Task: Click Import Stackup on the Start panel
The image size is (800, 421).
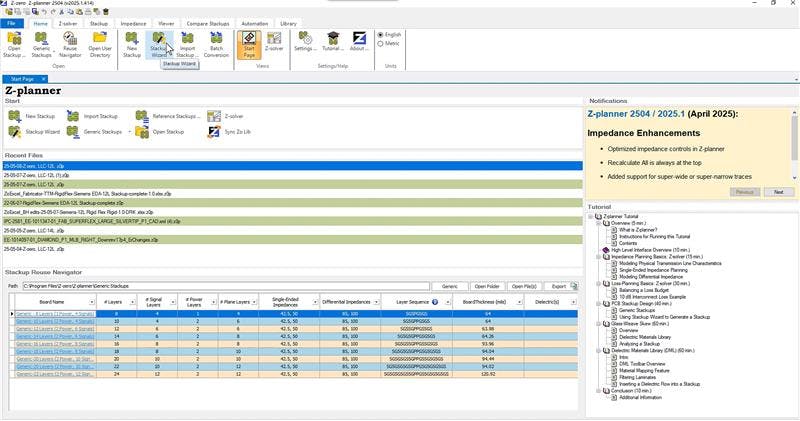Action: 92,116
